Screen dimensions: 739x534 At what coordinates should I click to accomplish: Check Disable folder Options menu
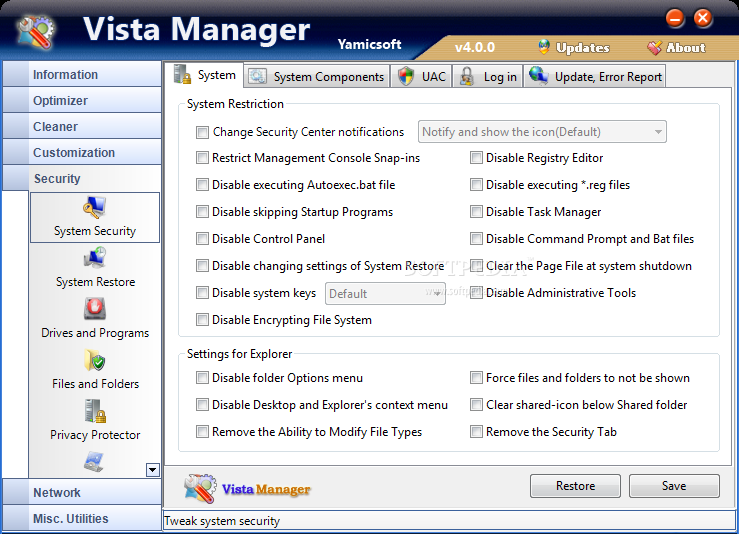[x=202, y=378]
